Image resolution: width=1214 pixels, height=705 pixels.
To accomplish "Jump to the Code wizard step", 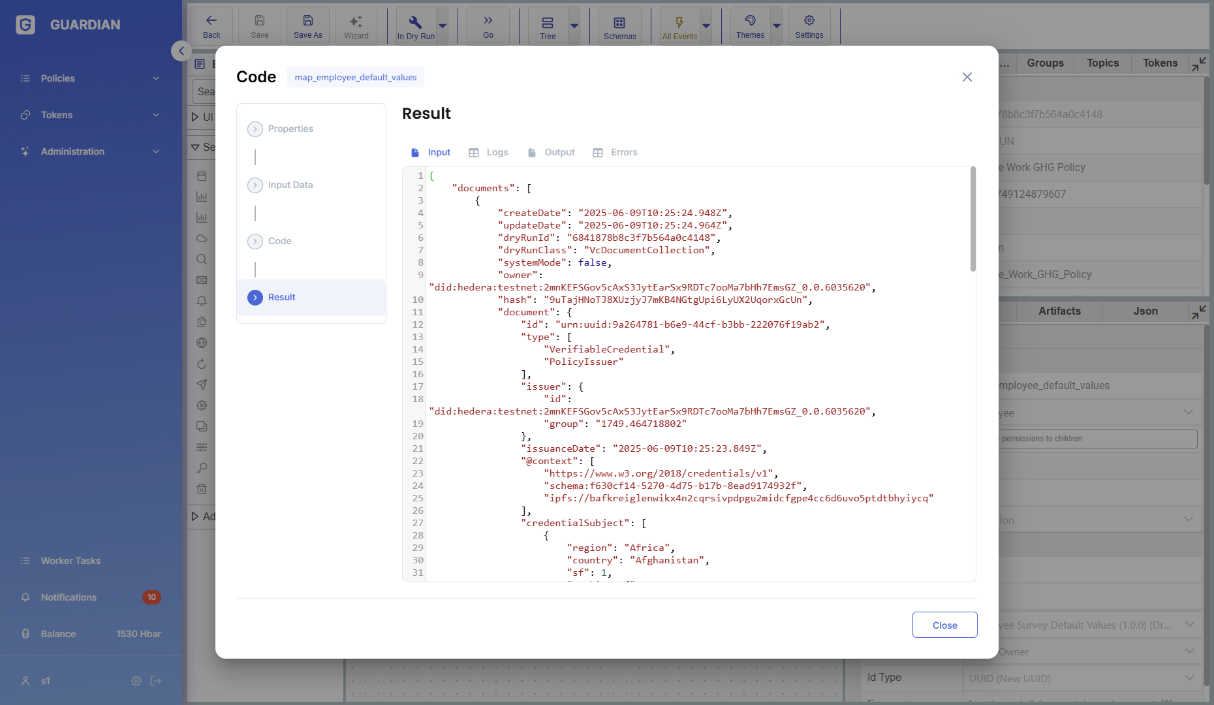I will pos(279,241).
